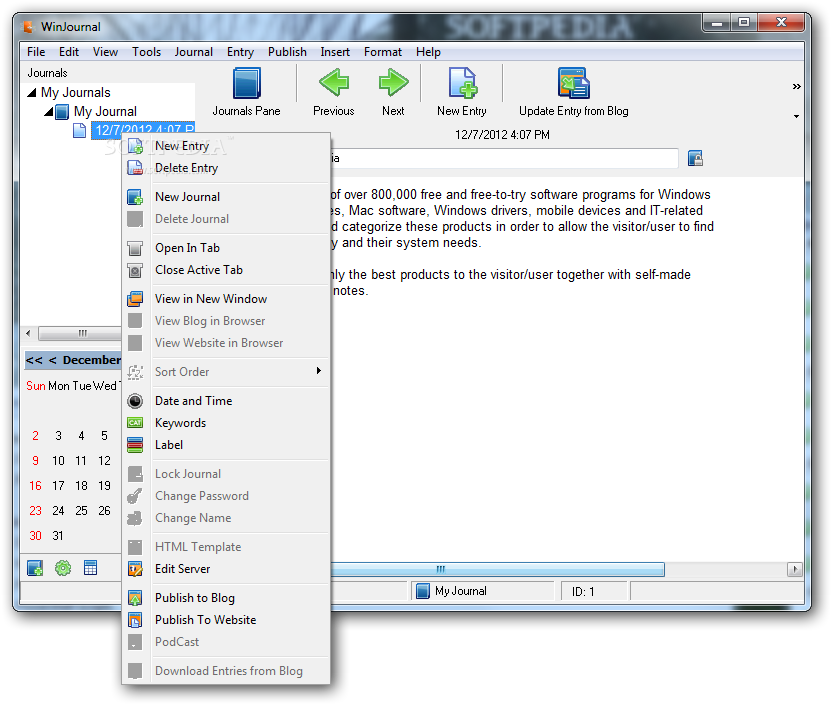Choose Edit Server in context menu
This screenshot has width=832, height=705.
226,569
